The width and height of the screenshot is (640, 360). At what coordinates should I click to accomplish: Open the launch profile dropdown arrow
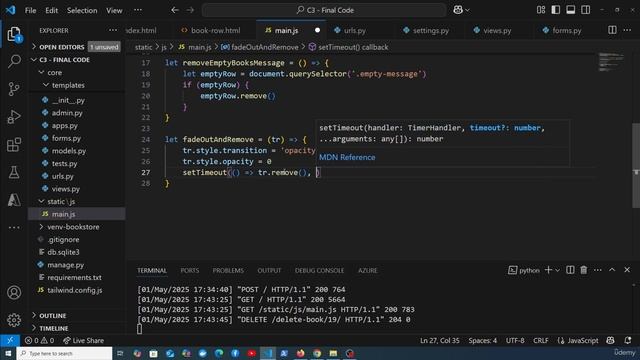click(x=558, y=270)
